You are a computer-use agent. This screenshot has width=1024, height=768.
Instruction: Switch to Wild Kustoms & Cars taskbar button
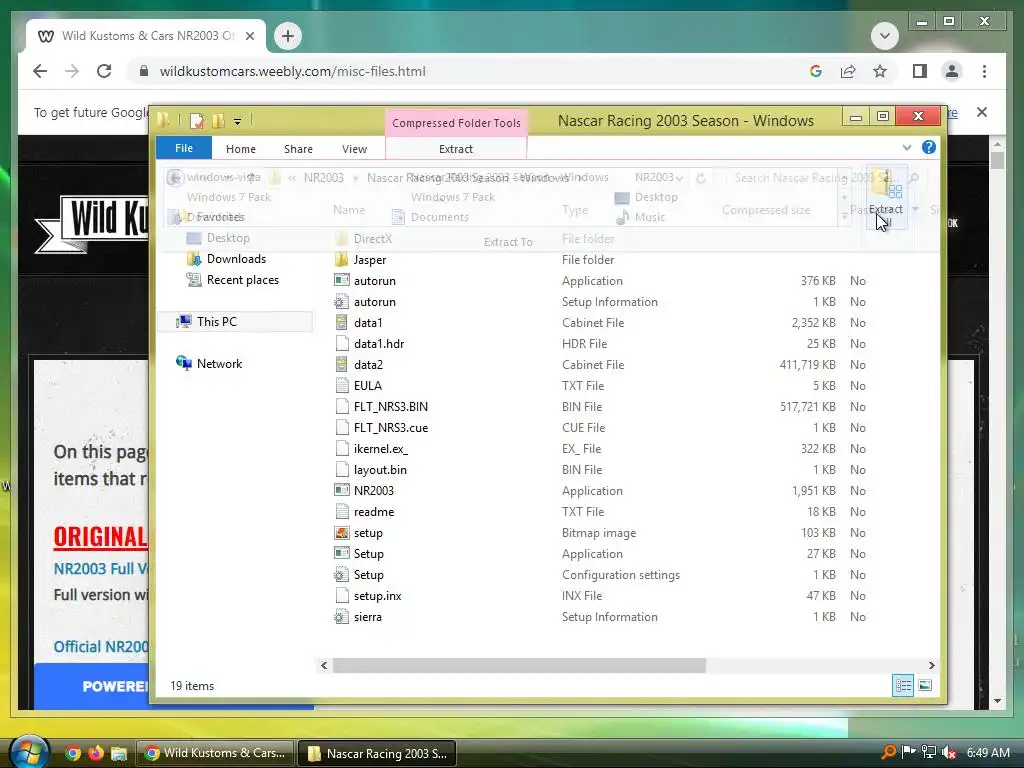point(214,753)
